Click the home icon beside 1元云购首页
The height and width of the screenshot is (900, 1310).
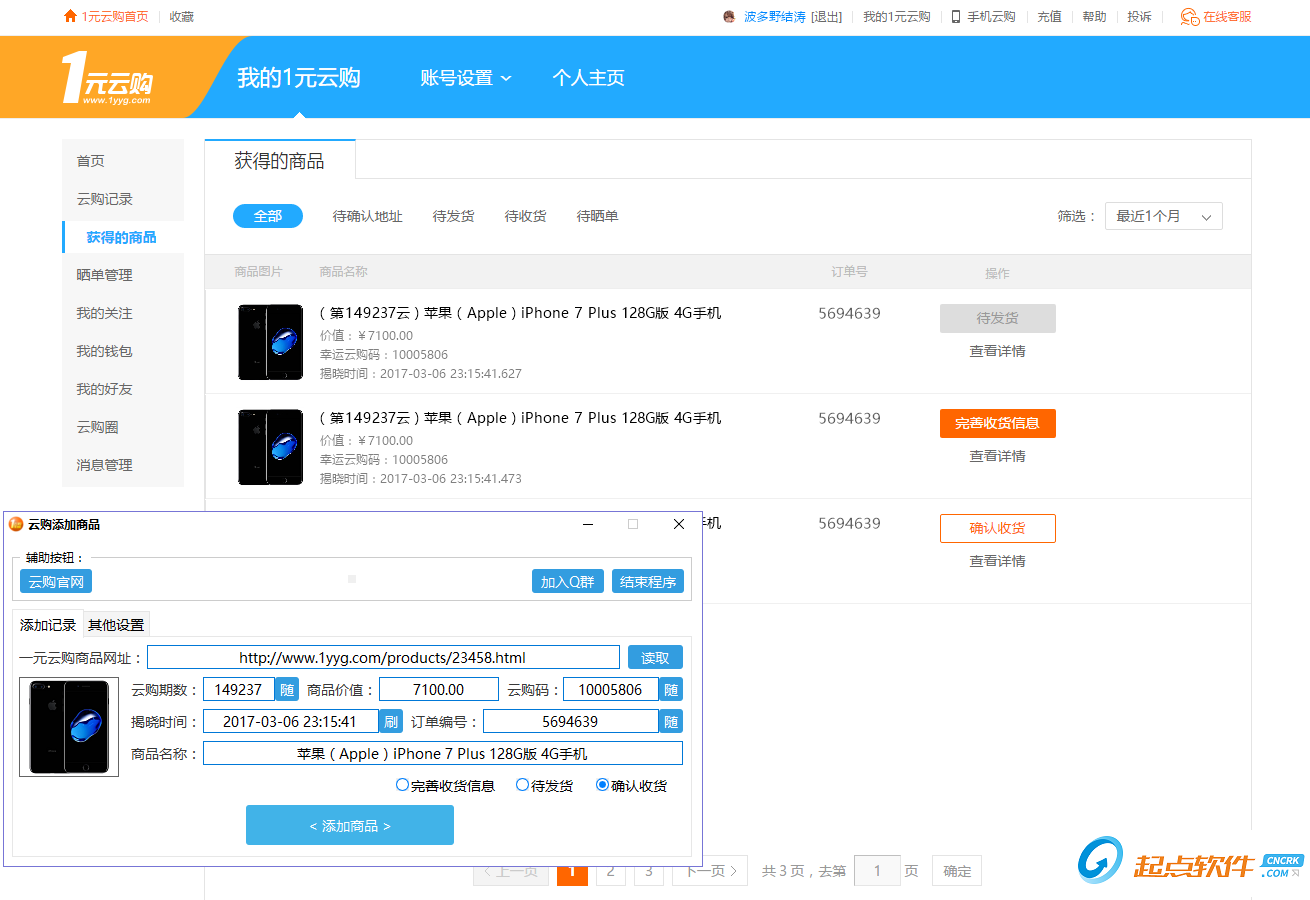(x=70, y=16)
